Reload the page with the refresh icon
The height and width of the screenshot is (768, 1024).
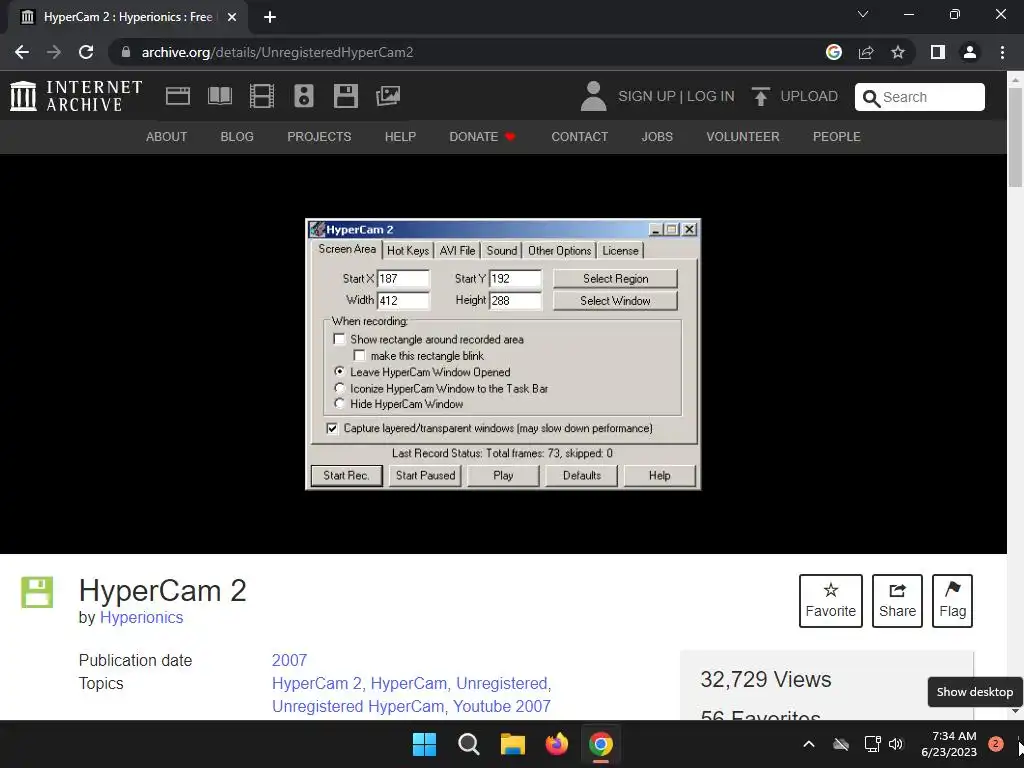point(86,52)
